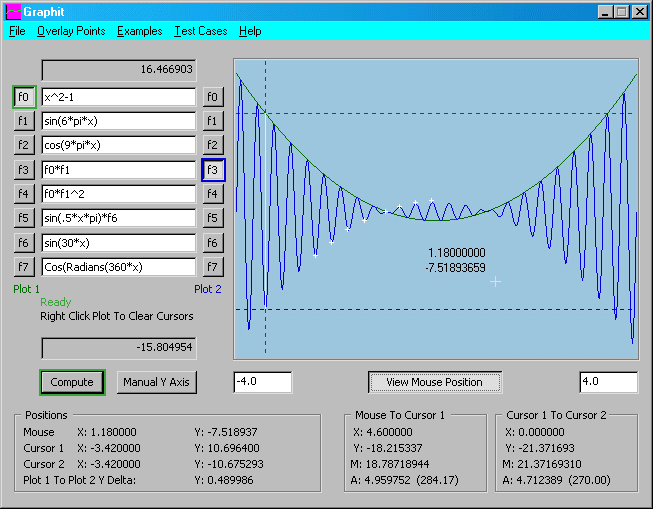Click the Plot 1 label
The width and height of the screenshot is (653, 509).
pyautogui.click(x=26, y=289)
